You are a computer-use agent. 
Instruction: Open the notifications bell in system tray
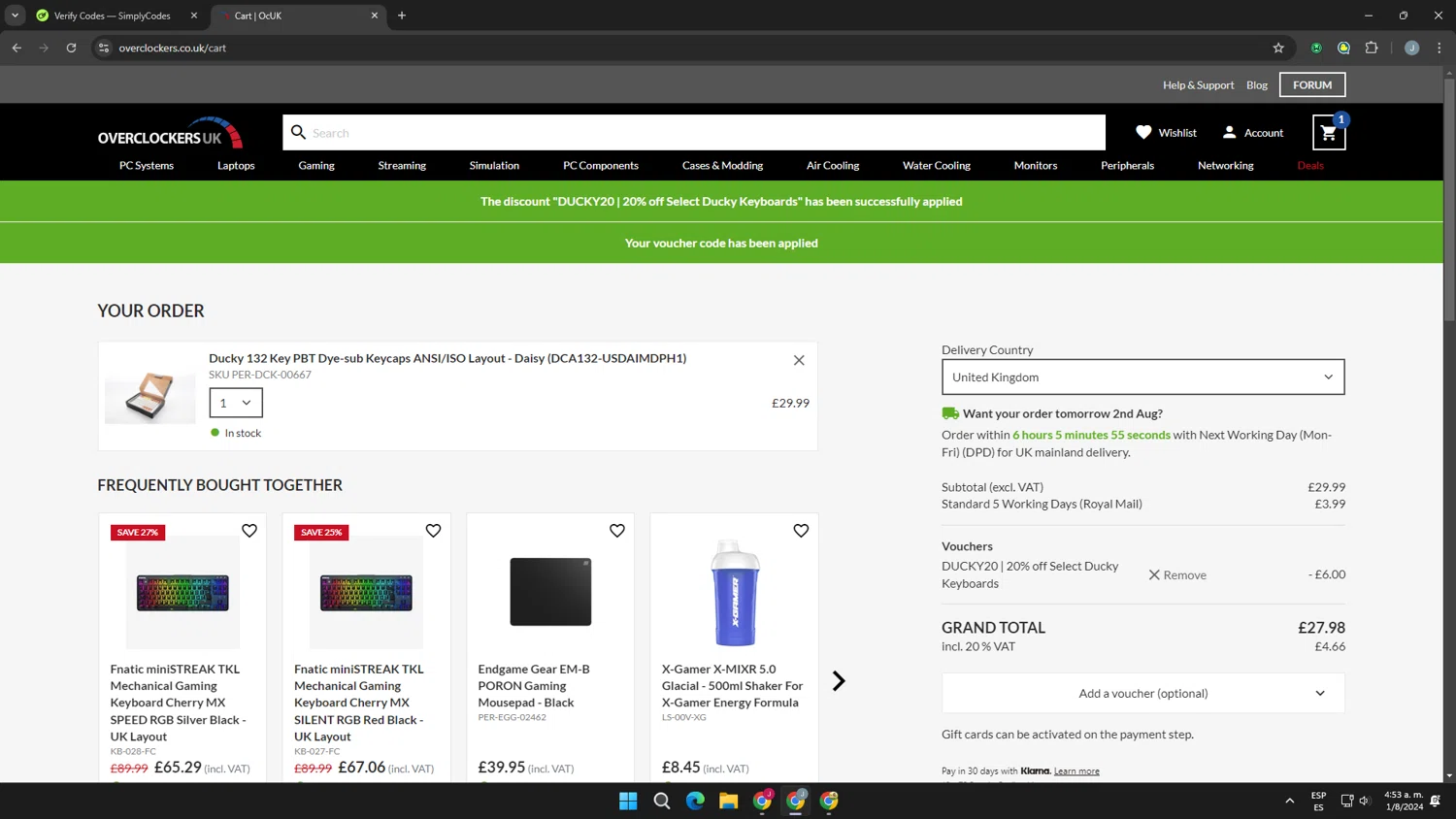coord(1436,801)
